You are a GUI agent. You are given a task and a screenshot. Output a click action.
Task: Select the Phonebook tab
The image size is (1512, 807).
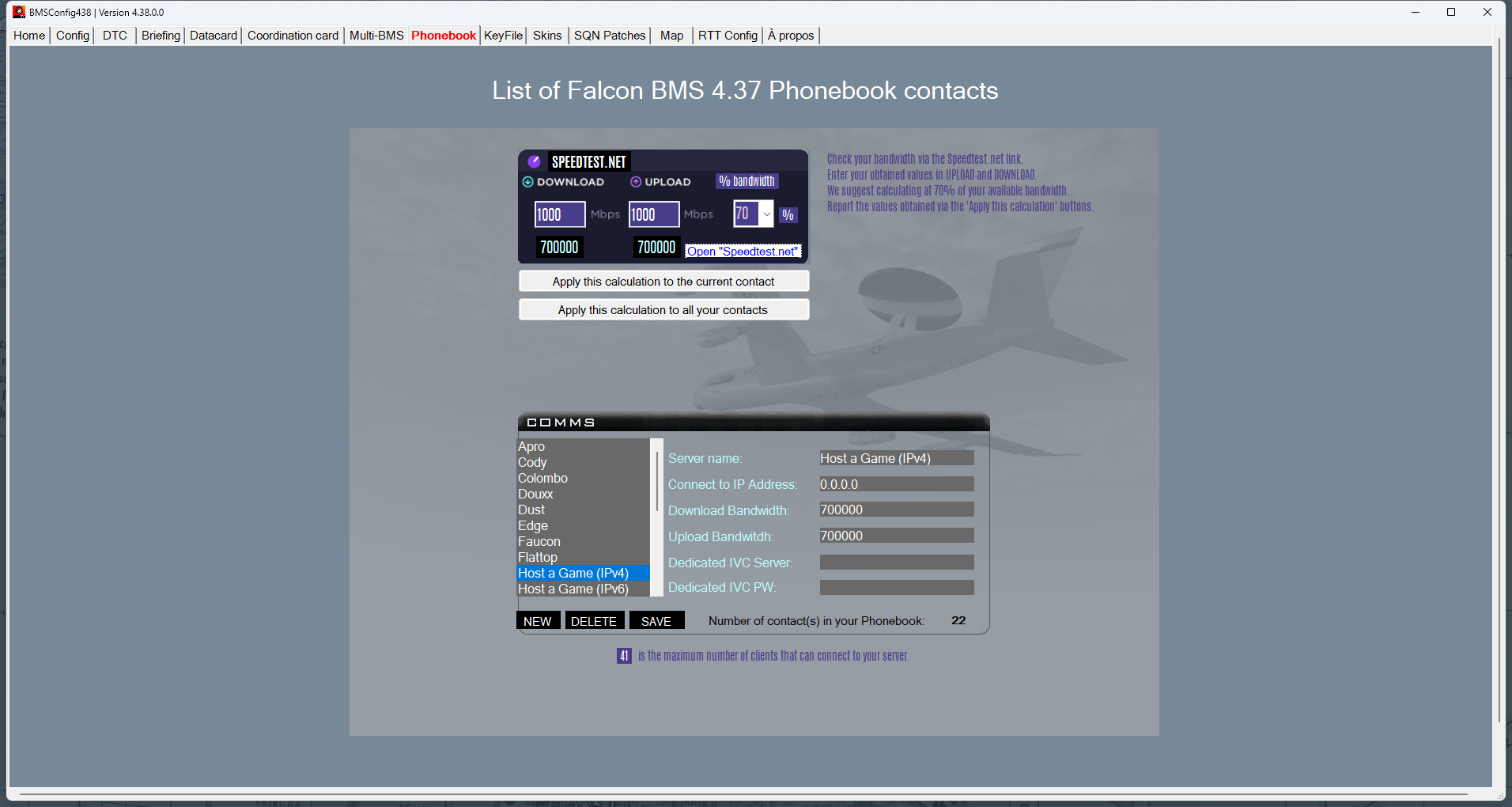point(444,36)
